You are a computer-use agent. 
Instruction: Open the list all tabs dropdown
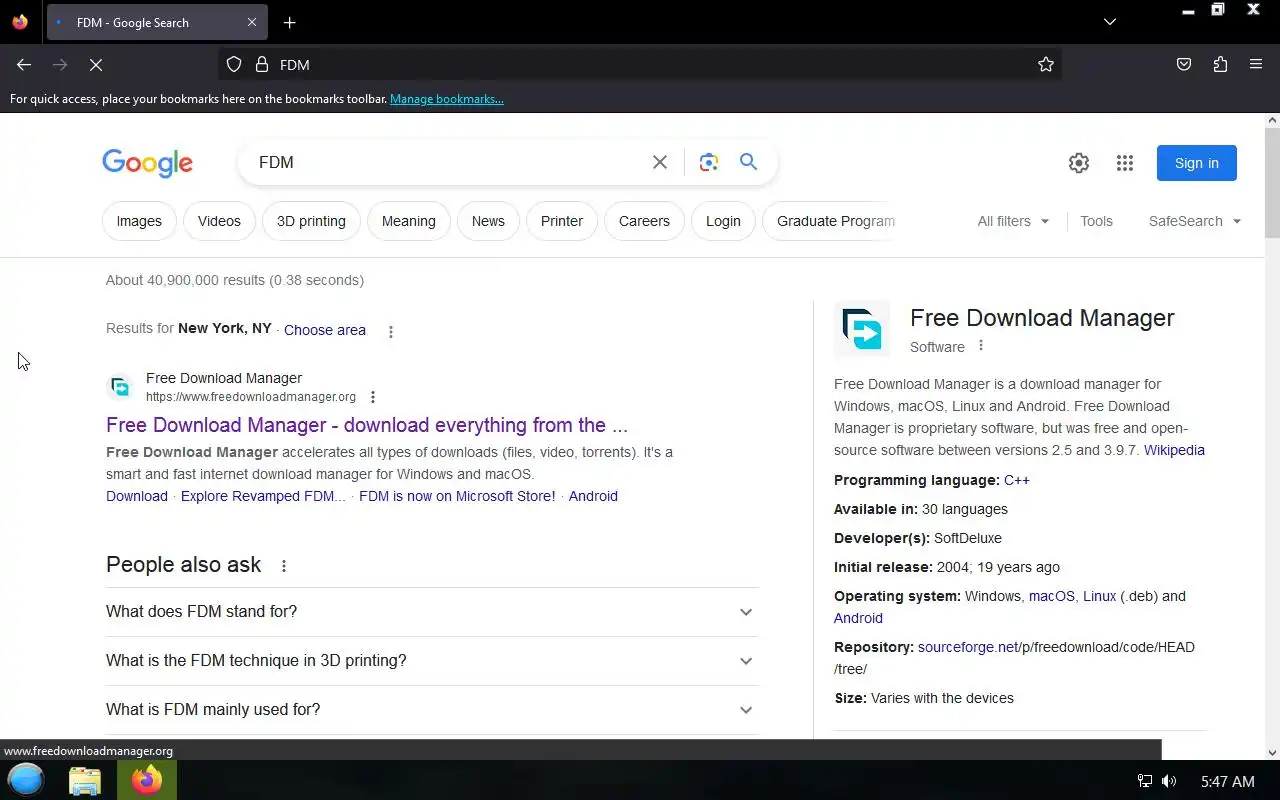click(1110, 22)
